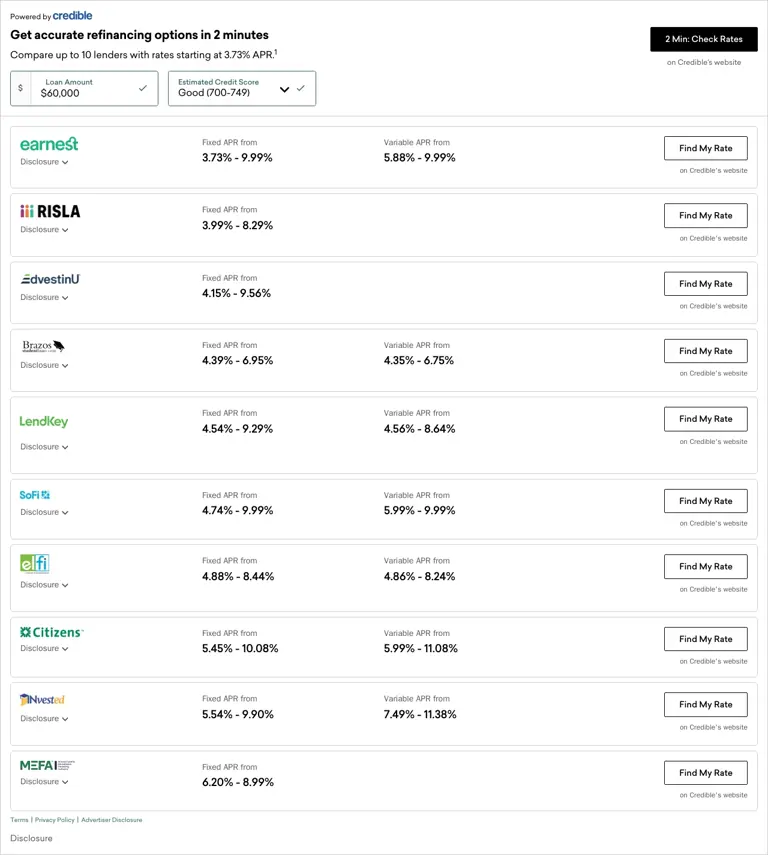Expand the Disclosure at the page bottom
768x855 pixels.
[31, 838]
